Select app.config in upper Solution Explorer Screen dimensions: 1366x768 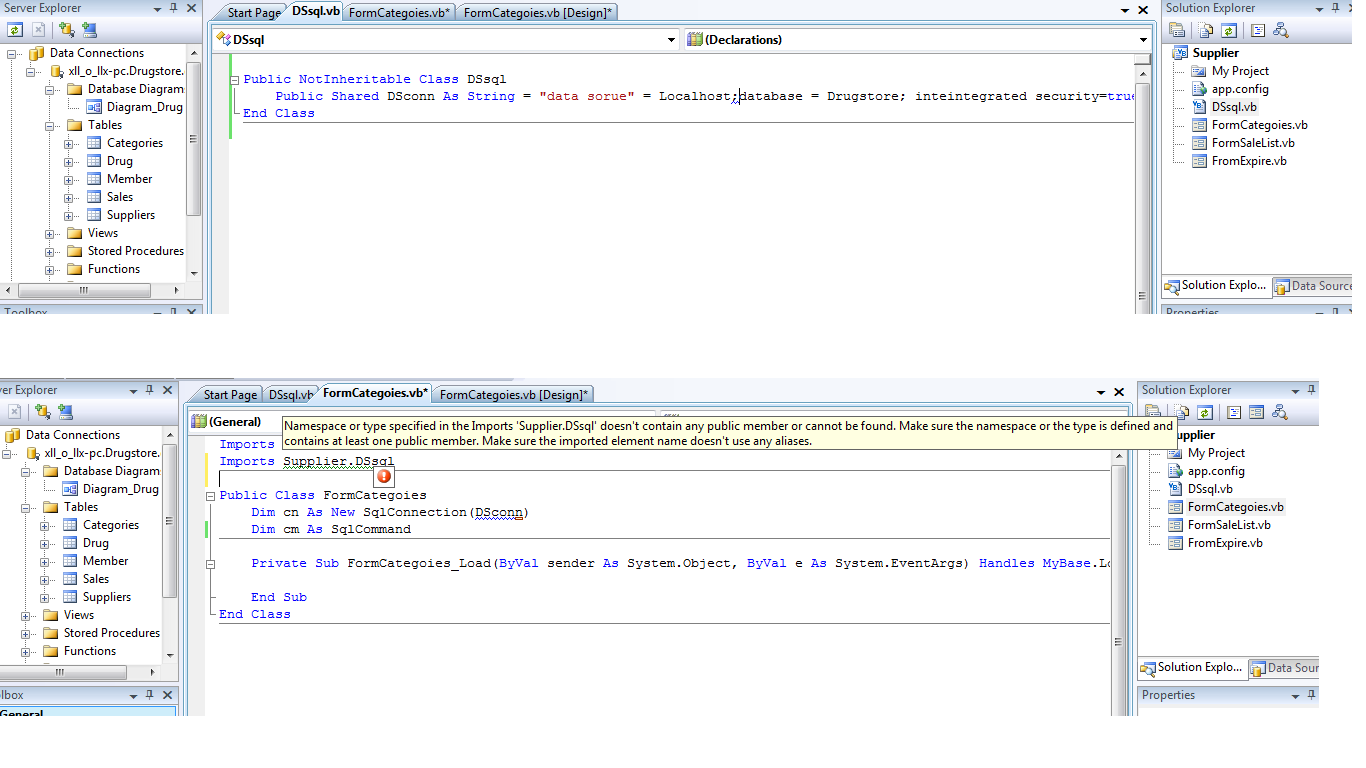[x=1230, y=89]
